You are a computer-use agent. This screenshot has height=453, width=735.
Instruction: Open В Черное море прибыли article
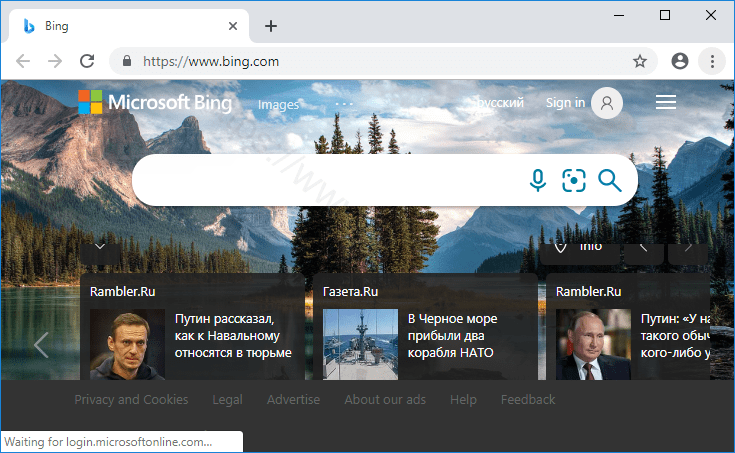pyautogui.click(x=452, y=336)
